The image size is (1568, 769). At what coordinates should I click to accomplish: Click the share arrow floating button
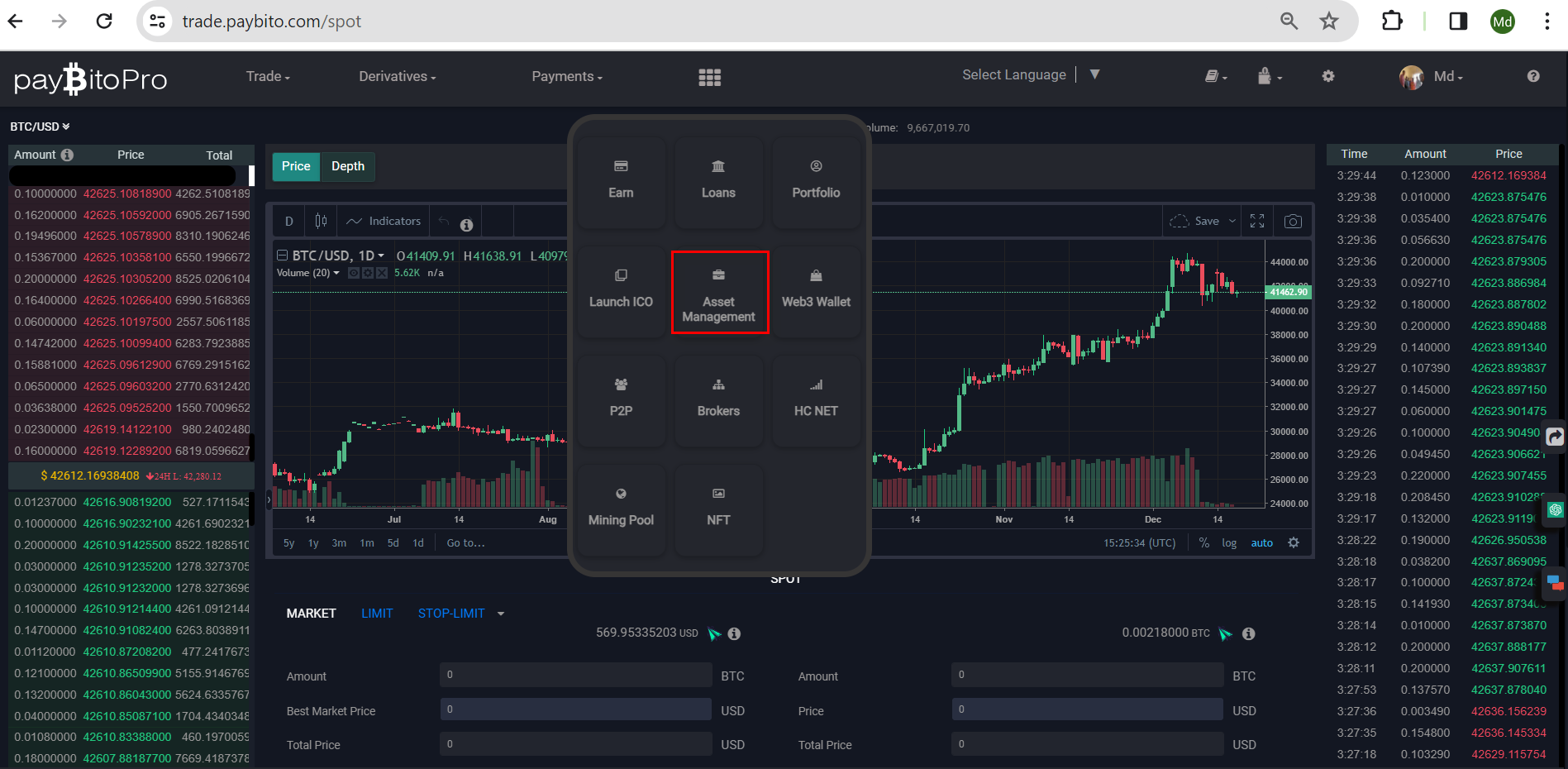point(1556,437)
